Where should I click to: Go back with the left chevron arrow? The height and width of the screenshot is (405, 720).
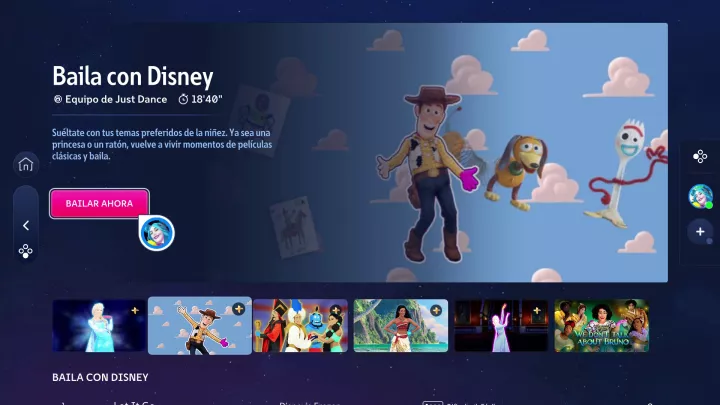pos(26,225)
